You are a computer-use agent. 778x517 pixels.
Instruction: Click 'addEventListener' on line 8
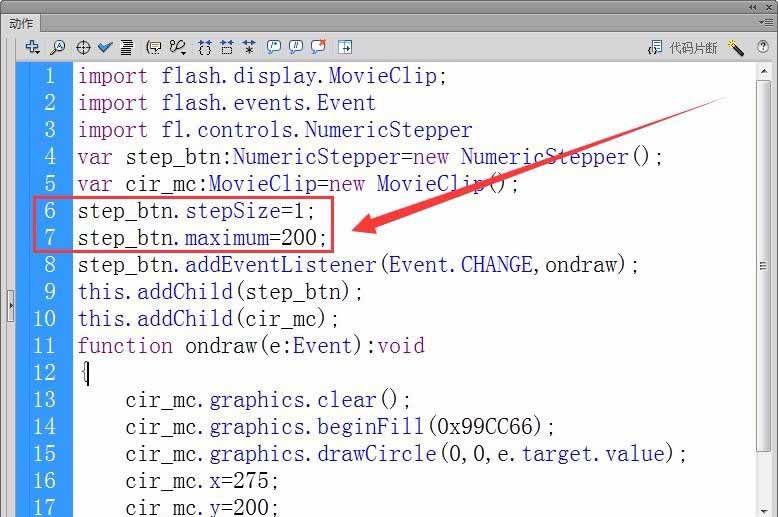click(x=281, y=264)
